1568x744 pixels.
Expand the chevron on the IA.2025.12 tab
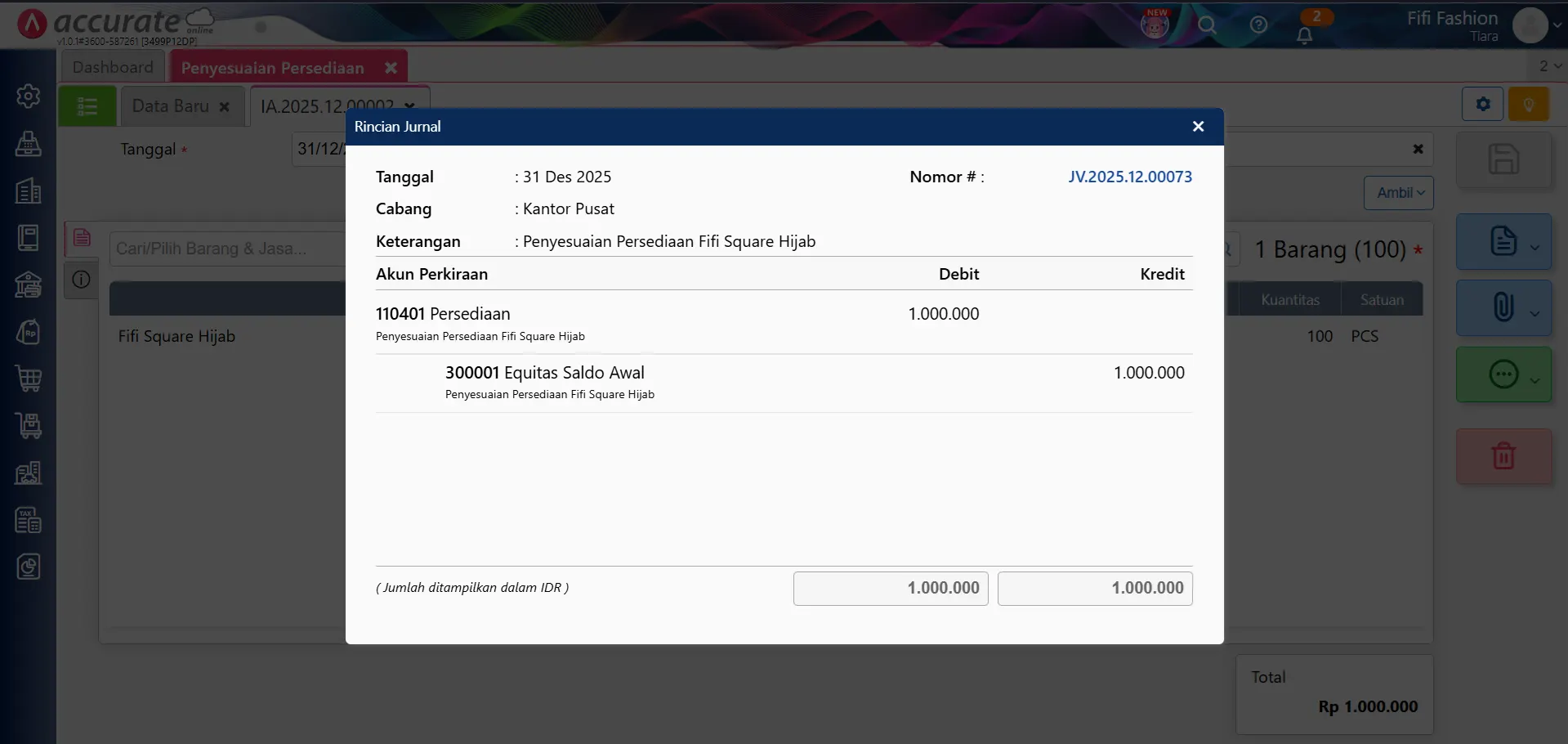click(409, 106)
